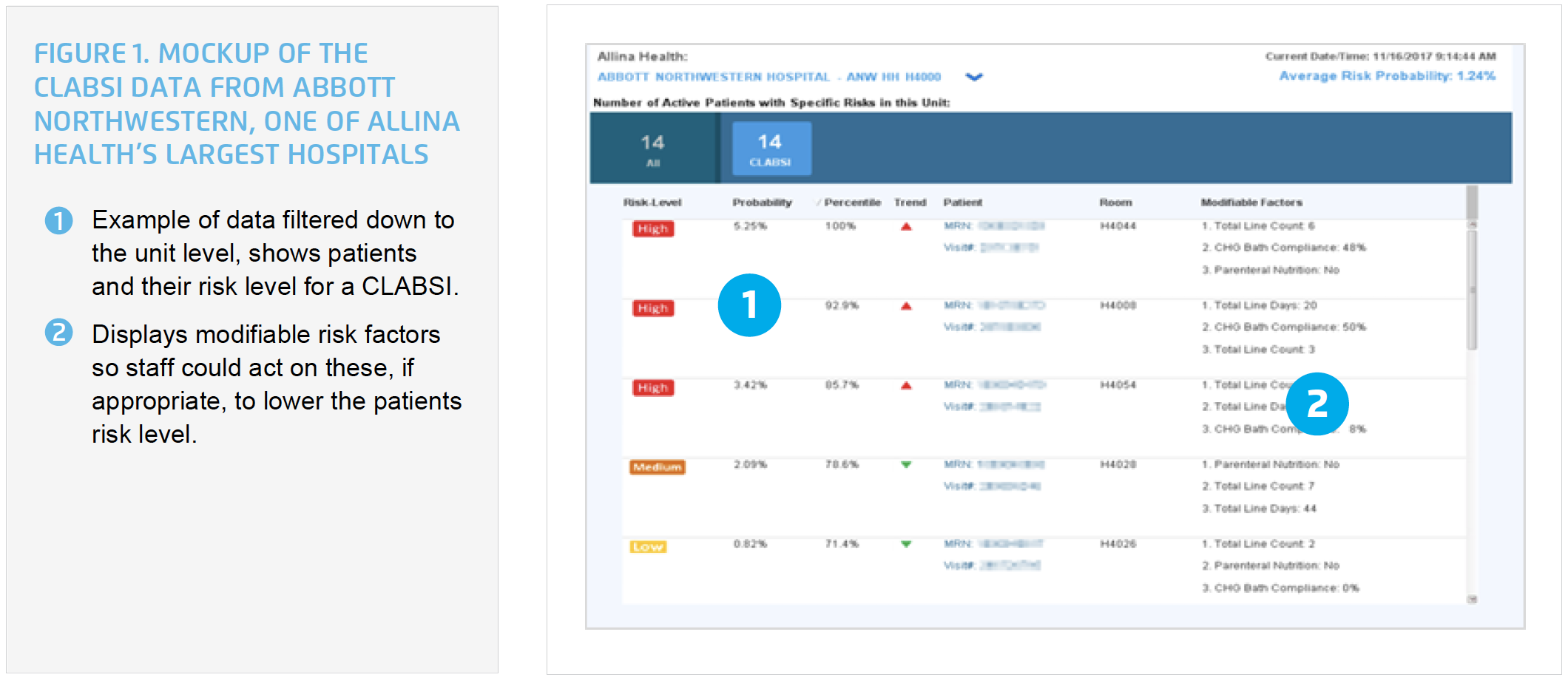Open the MRN link for room H4044
Viewport: 1568px width, 680px height.
pos(994,226)
